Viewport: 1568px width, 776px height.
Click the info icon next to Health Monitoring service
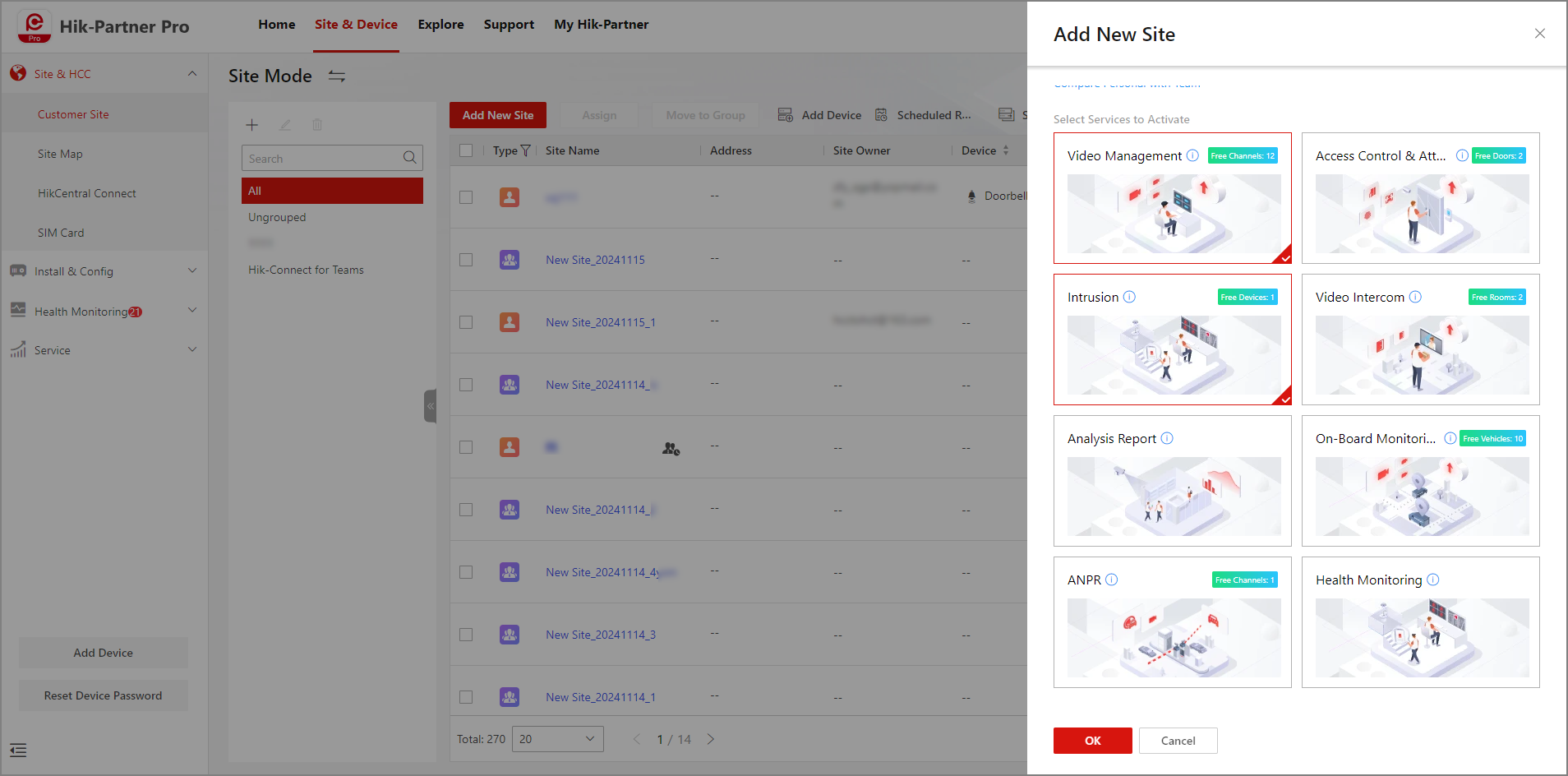coord(1433,580)
